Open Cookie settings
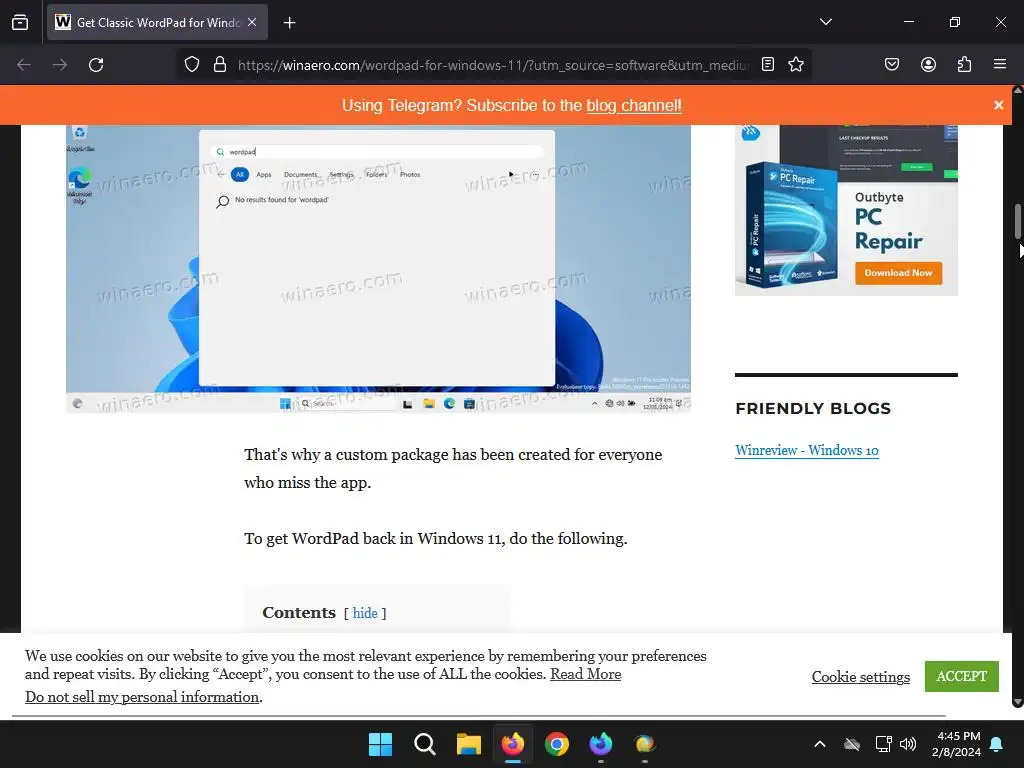Screen dimensions: 1024x768 coord(860,677)
